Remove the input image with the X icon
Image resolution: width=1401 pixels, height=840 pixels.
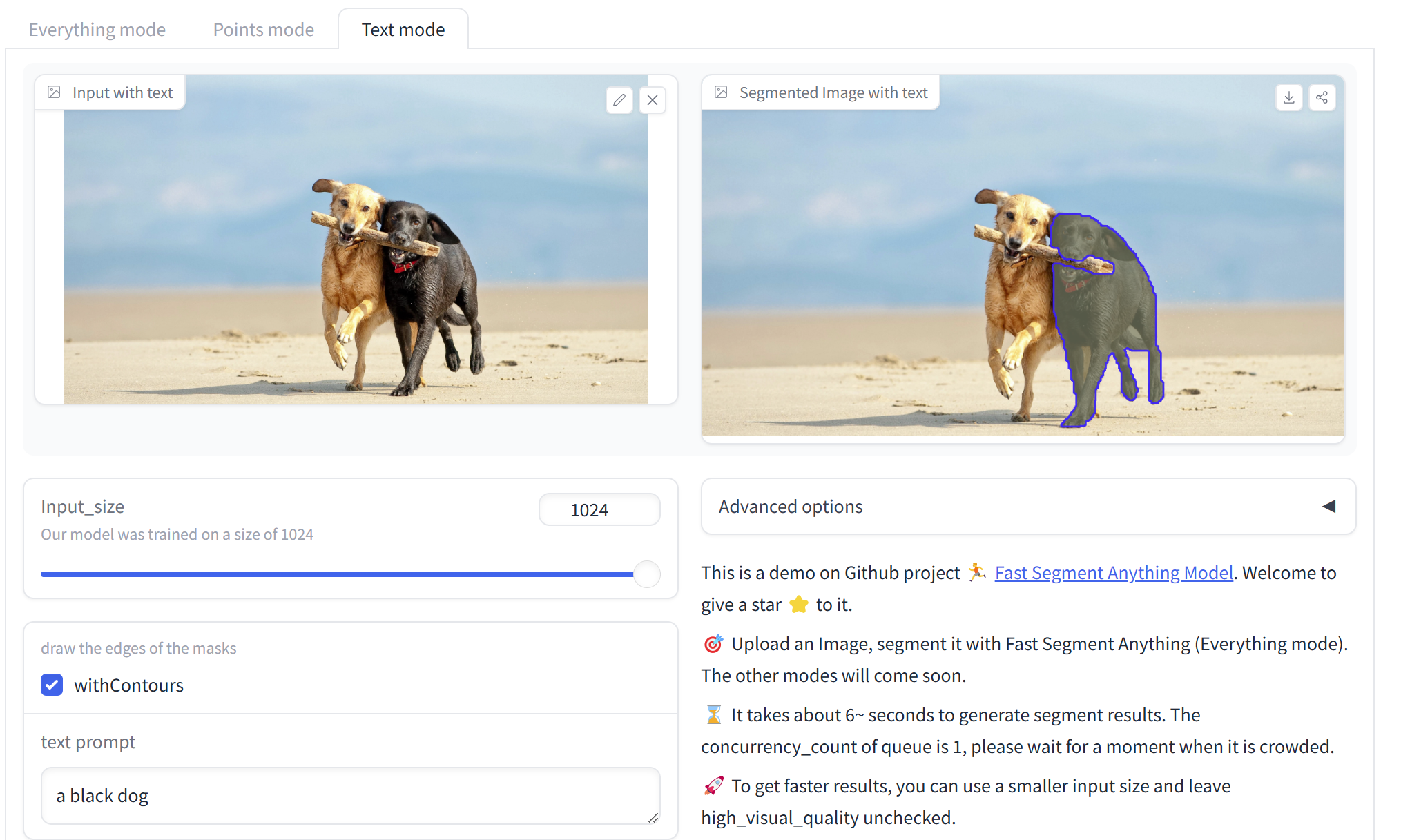[652, 100]
